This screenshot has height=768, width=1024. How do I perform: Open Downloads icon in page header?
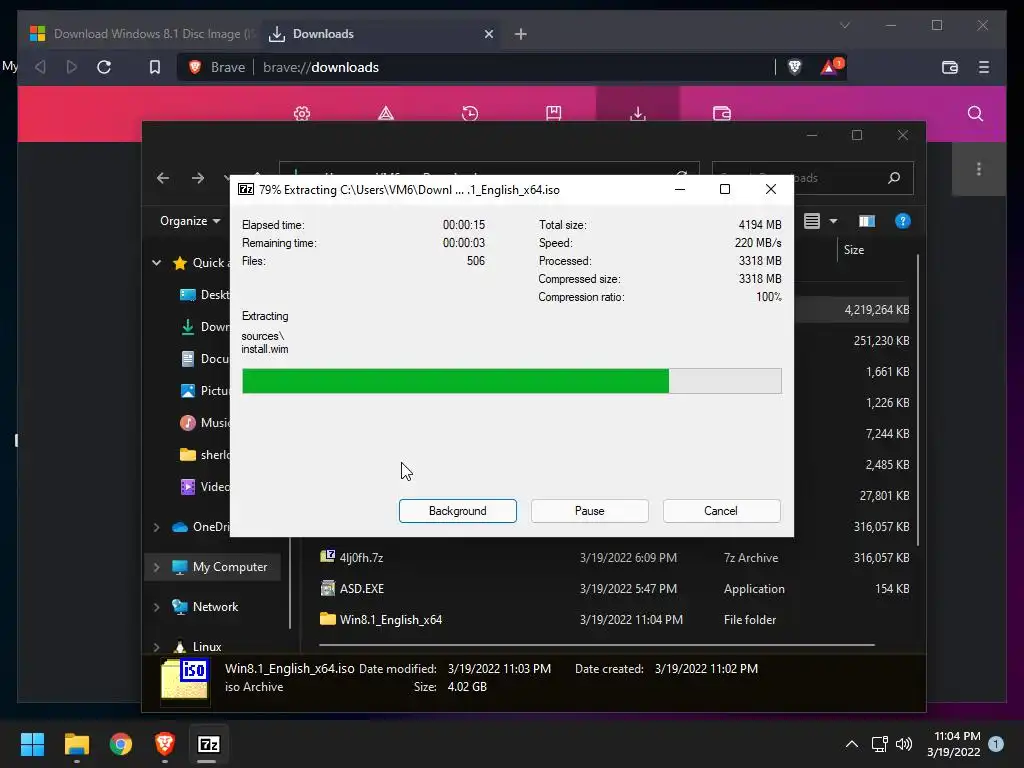coord(637,114)
